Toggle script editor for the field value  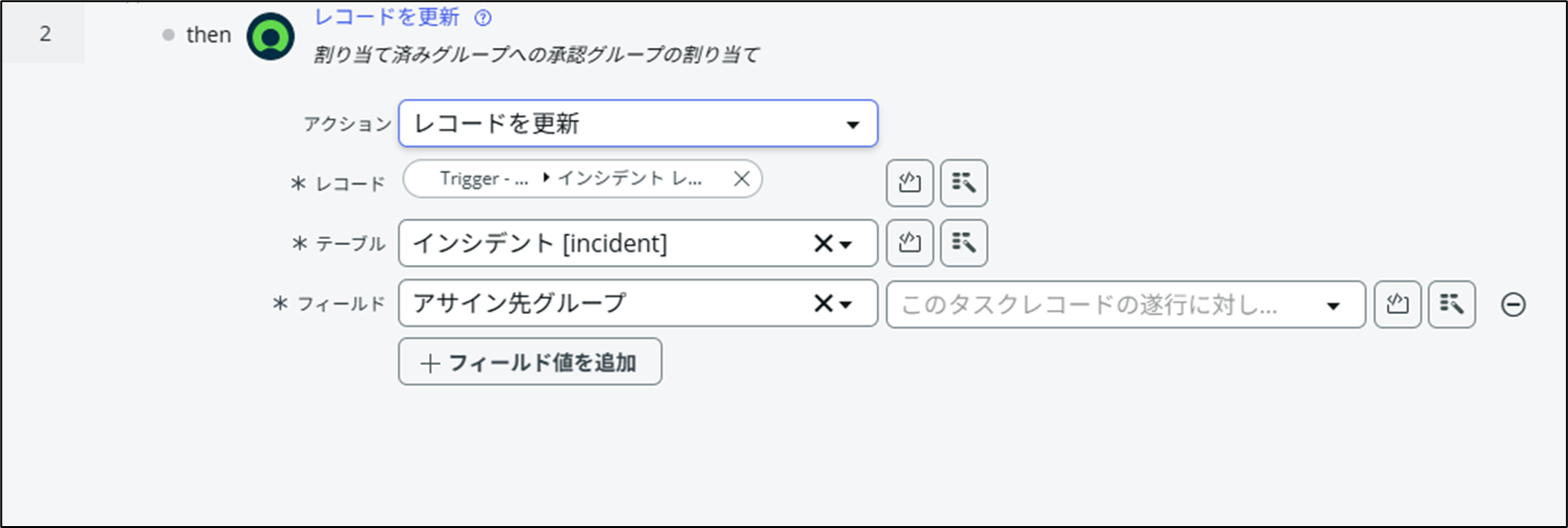click(1397, 304)
